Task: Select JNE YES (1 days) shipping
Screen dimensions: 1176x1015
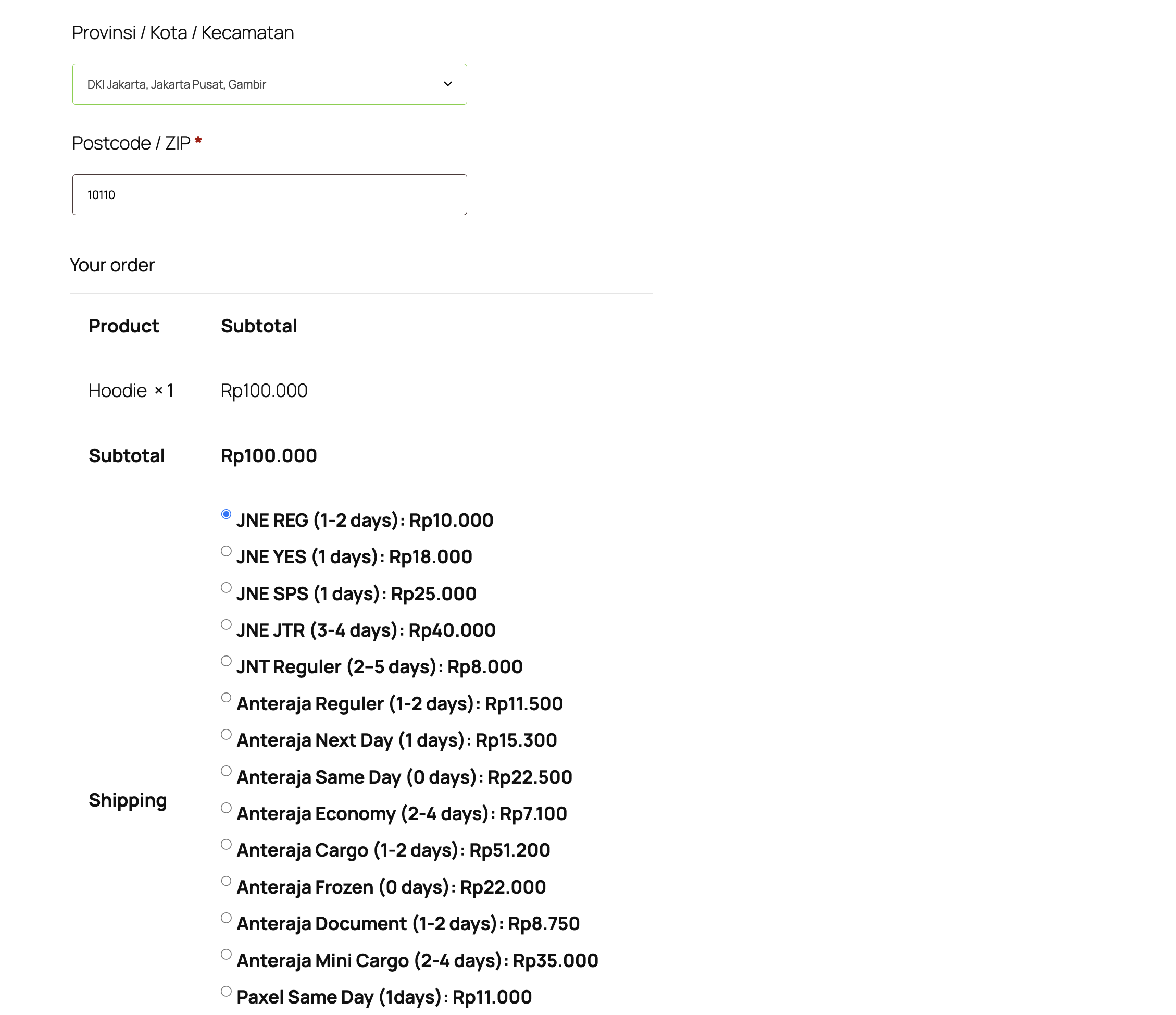Action: pyautogui.click(x=226, y=551)
